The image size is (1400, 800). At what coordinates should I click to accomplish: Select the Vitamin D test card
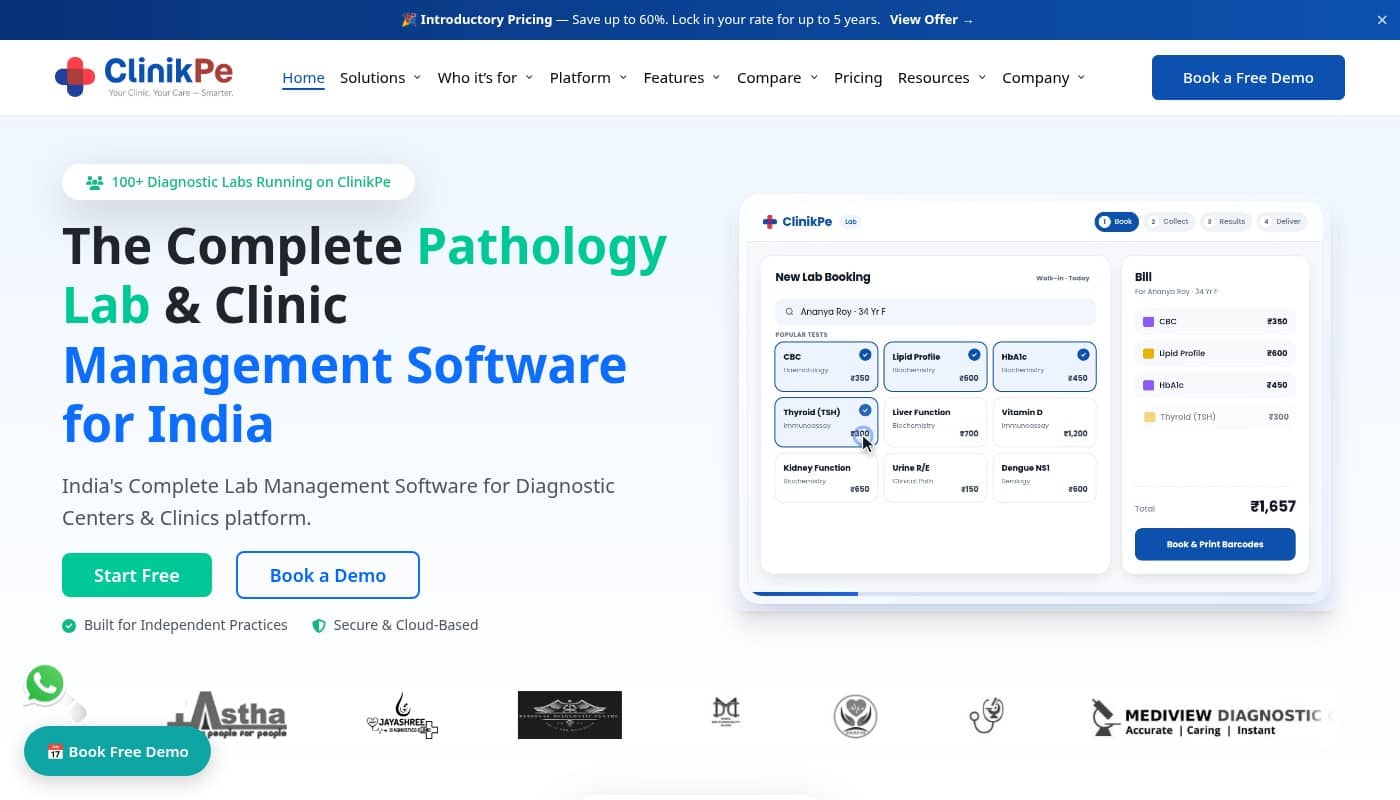(x=1044, y=422)
